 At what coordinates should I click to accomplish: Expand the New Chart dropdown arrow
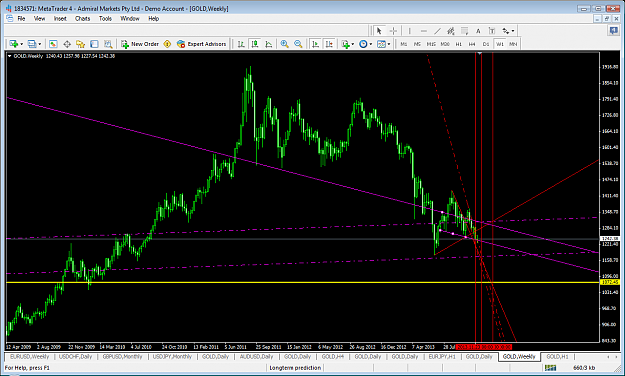click(22, 44)
